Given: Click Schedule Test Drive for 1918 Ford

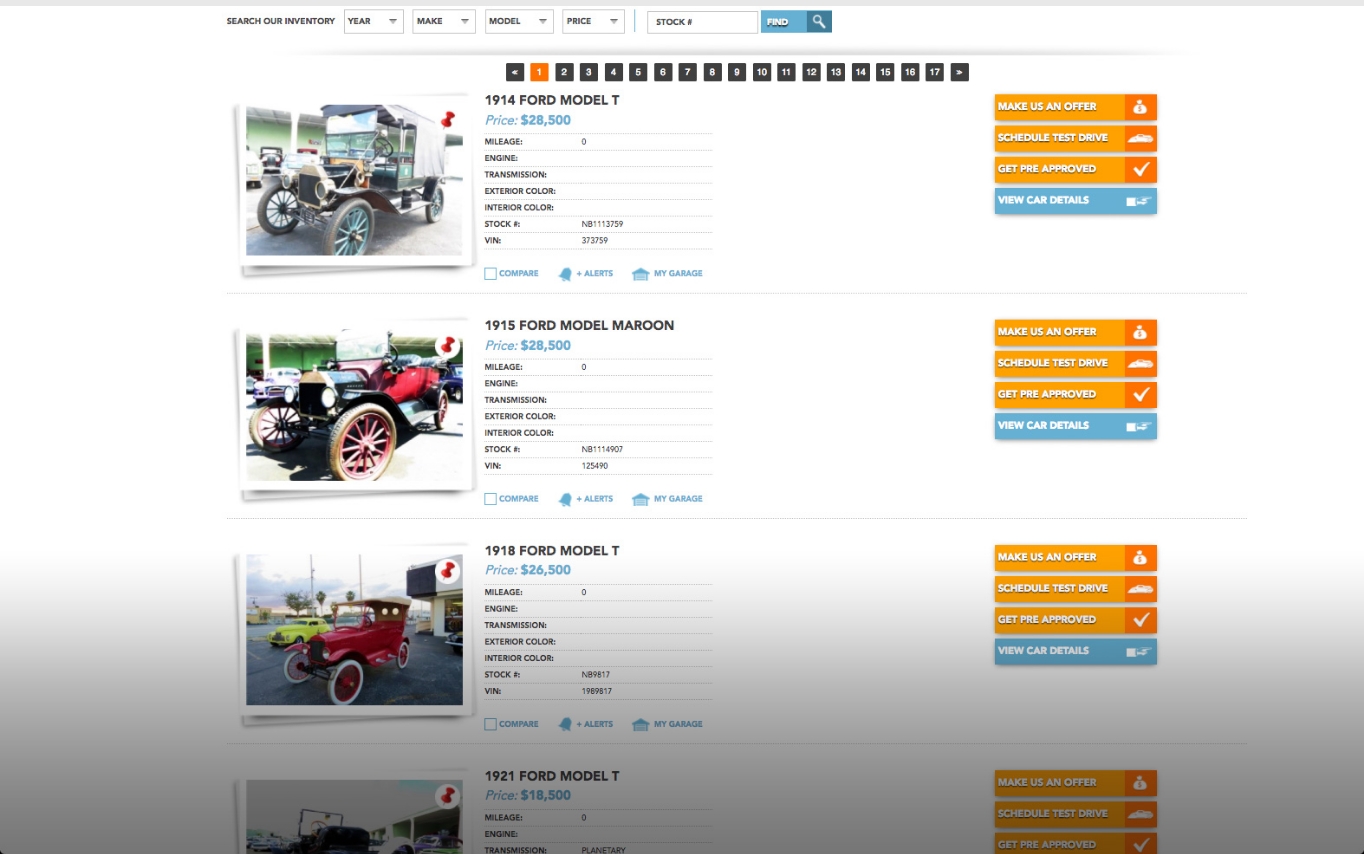Looking at the screenshot, I should click(1075, 588).
